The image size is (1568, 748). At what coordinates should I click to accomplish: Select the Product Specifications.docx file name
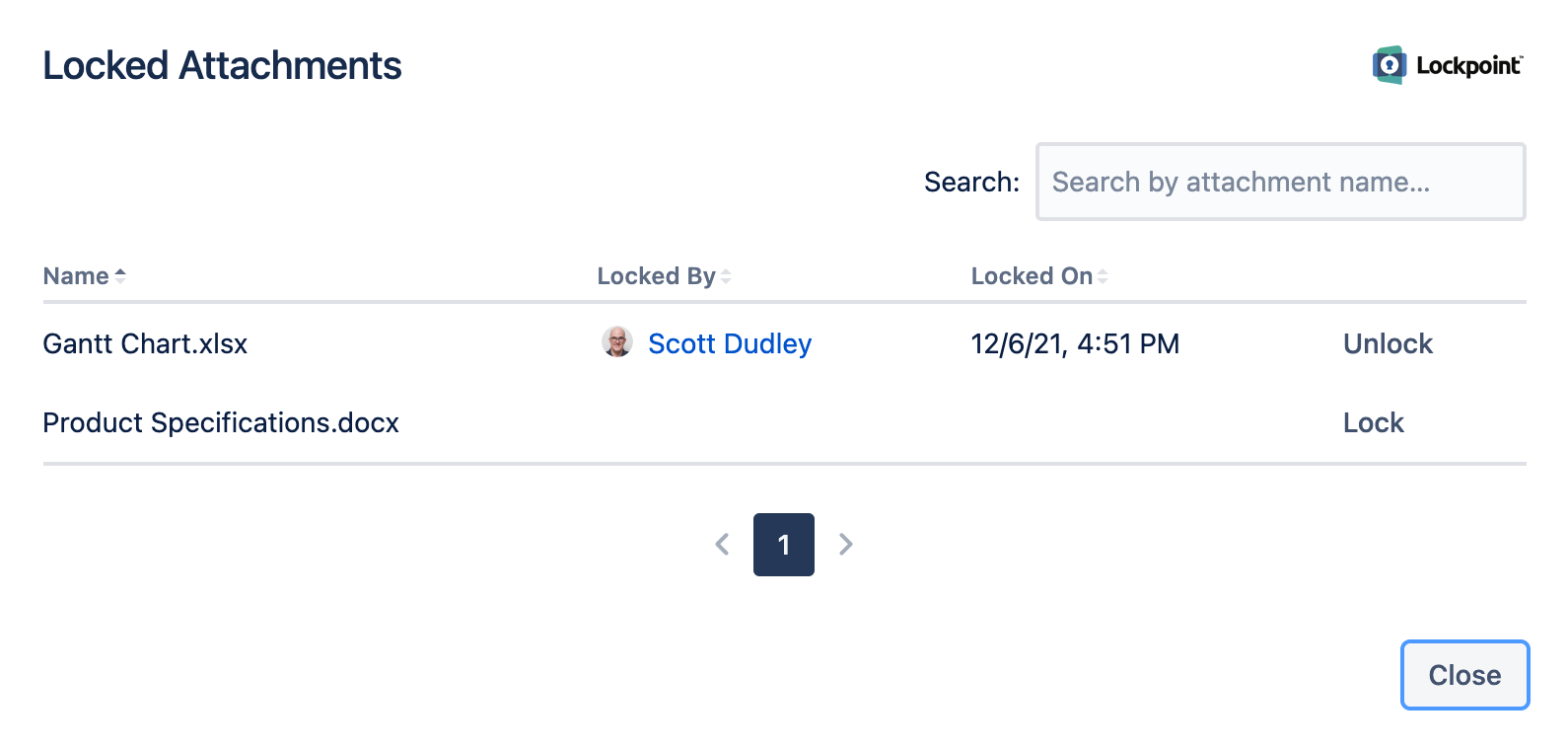tap(221, 422)
